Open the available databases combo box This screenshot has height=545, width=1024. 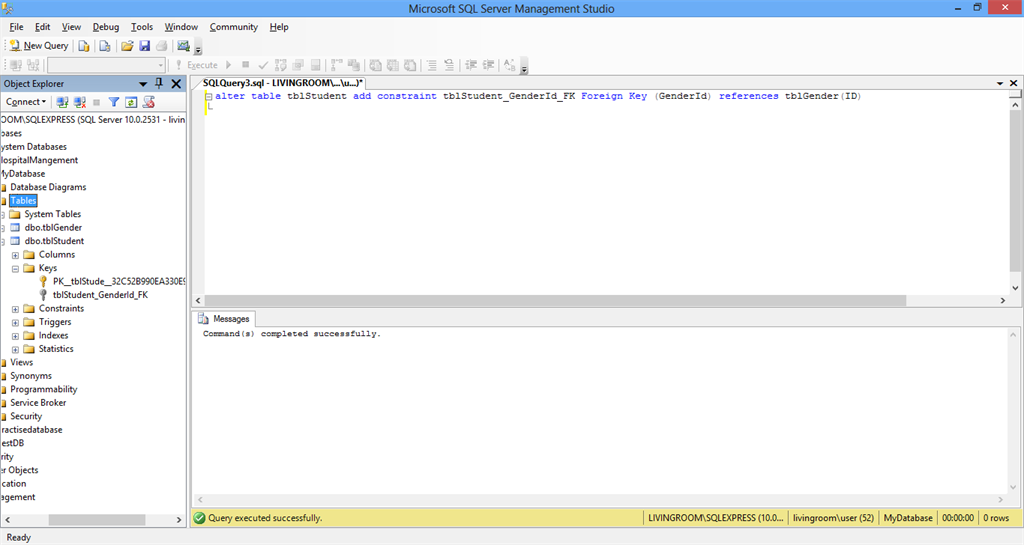(x=106, y=65)
